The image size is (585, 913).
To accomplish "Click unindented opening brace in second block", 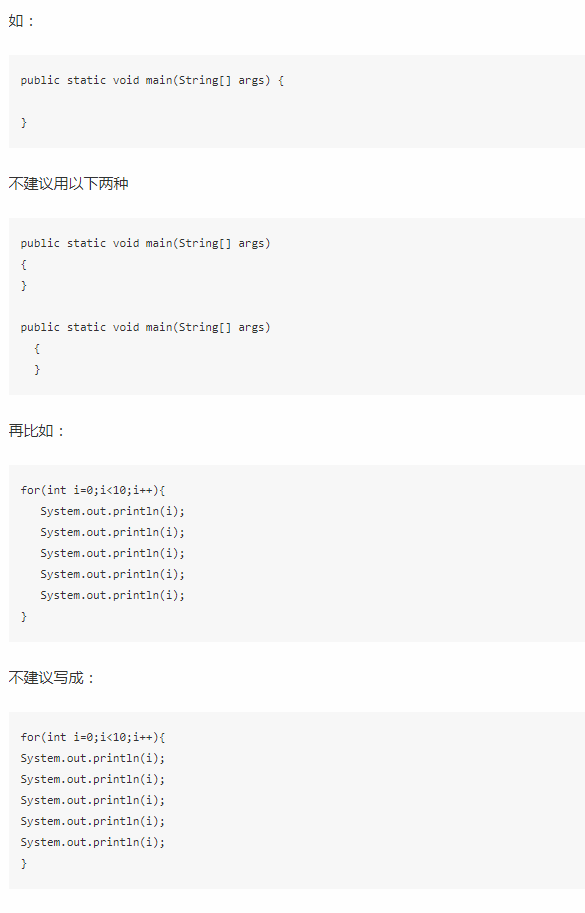I will pos(24,264).
